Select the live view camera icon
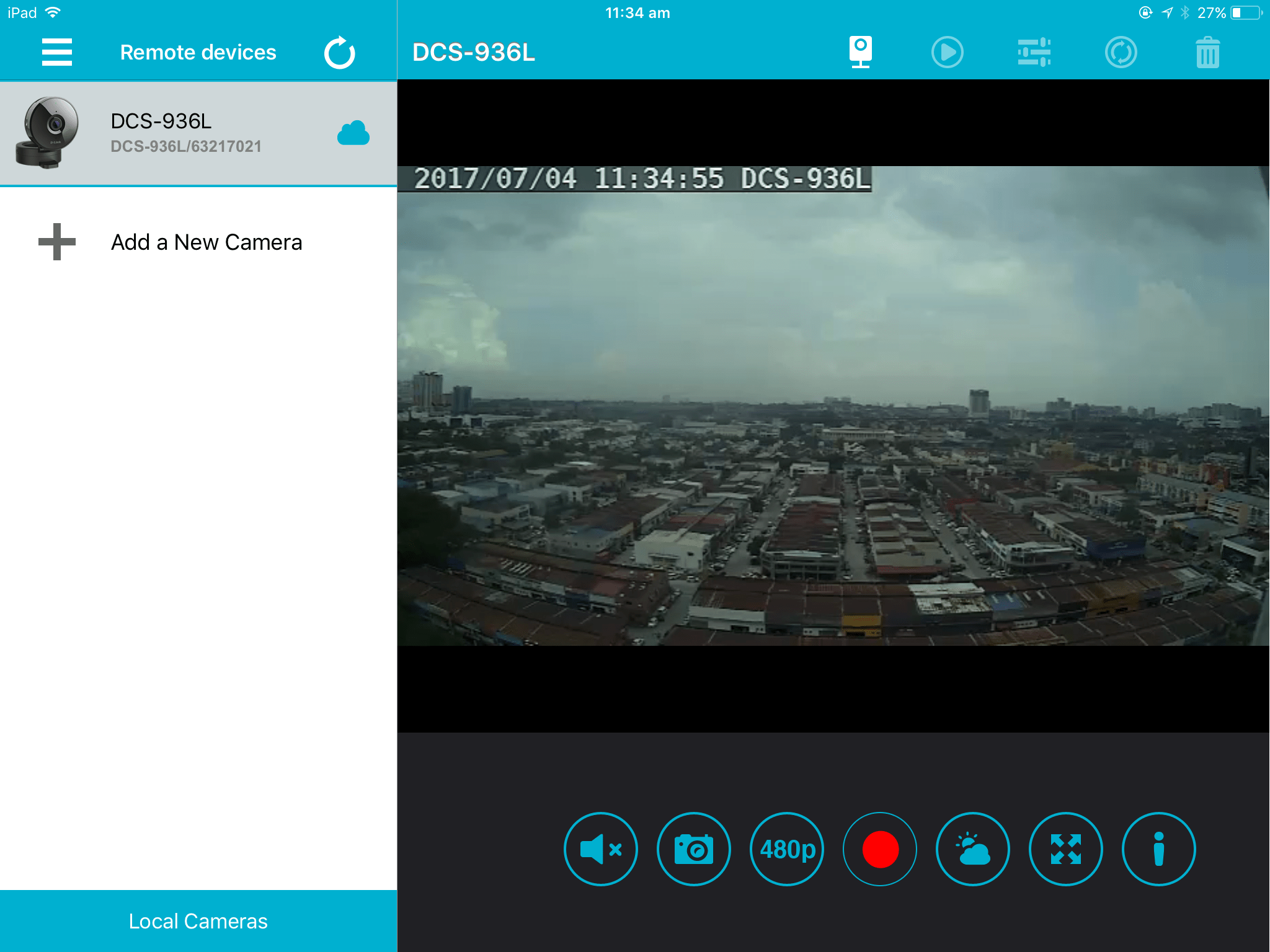The height and width of the screenshot is (952, 1270). pos(860,52)
